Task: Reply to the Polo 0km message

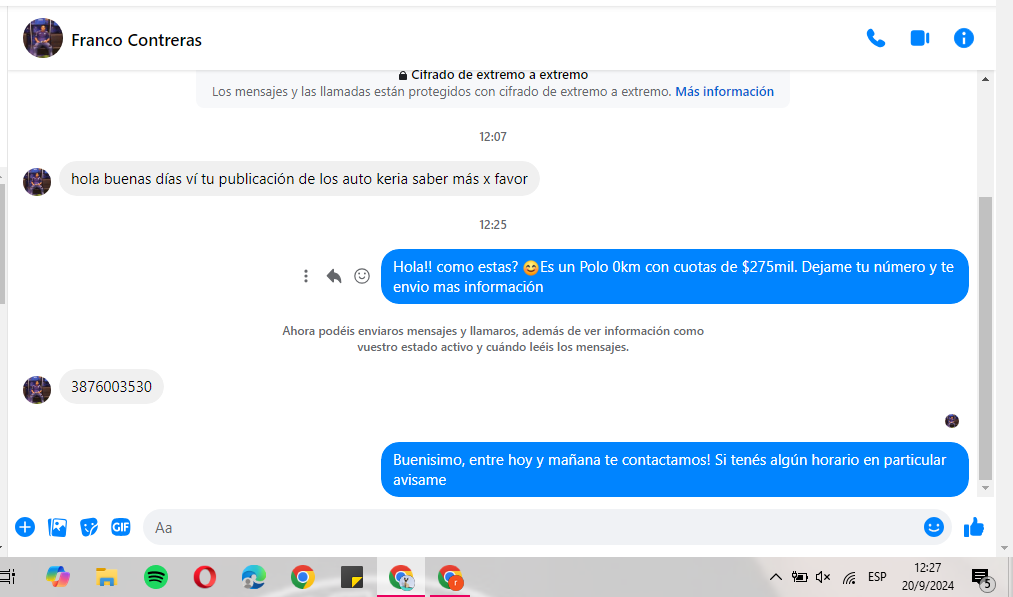Action: point(333,277)
